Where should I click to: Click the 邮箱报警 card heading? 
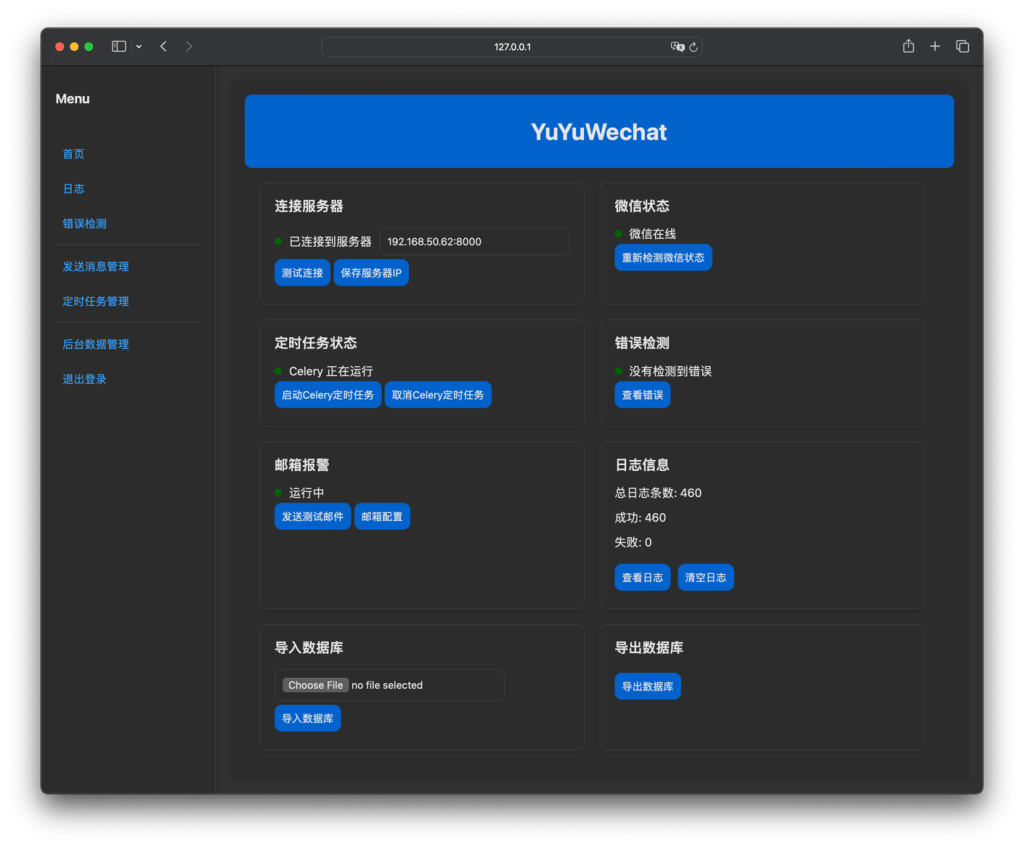[x=302, y=465]
